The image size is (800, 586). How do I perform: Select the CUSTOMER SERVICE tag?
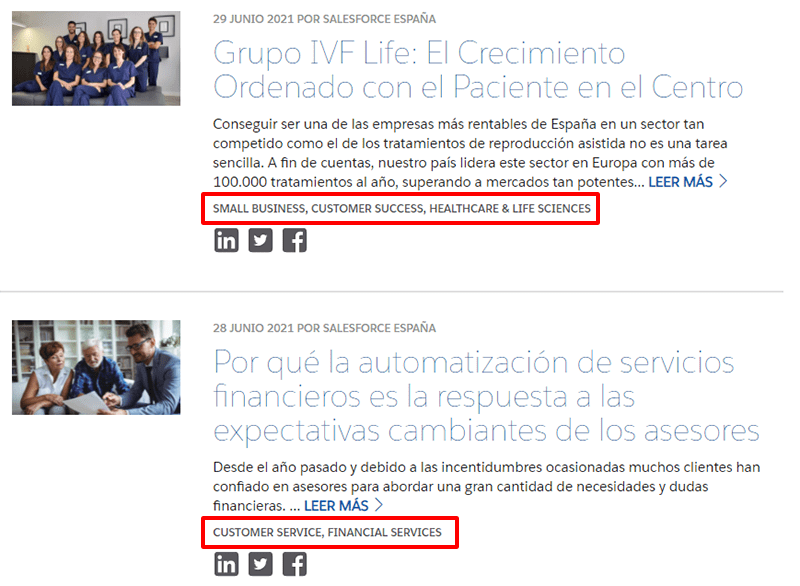tap(267, 532)
